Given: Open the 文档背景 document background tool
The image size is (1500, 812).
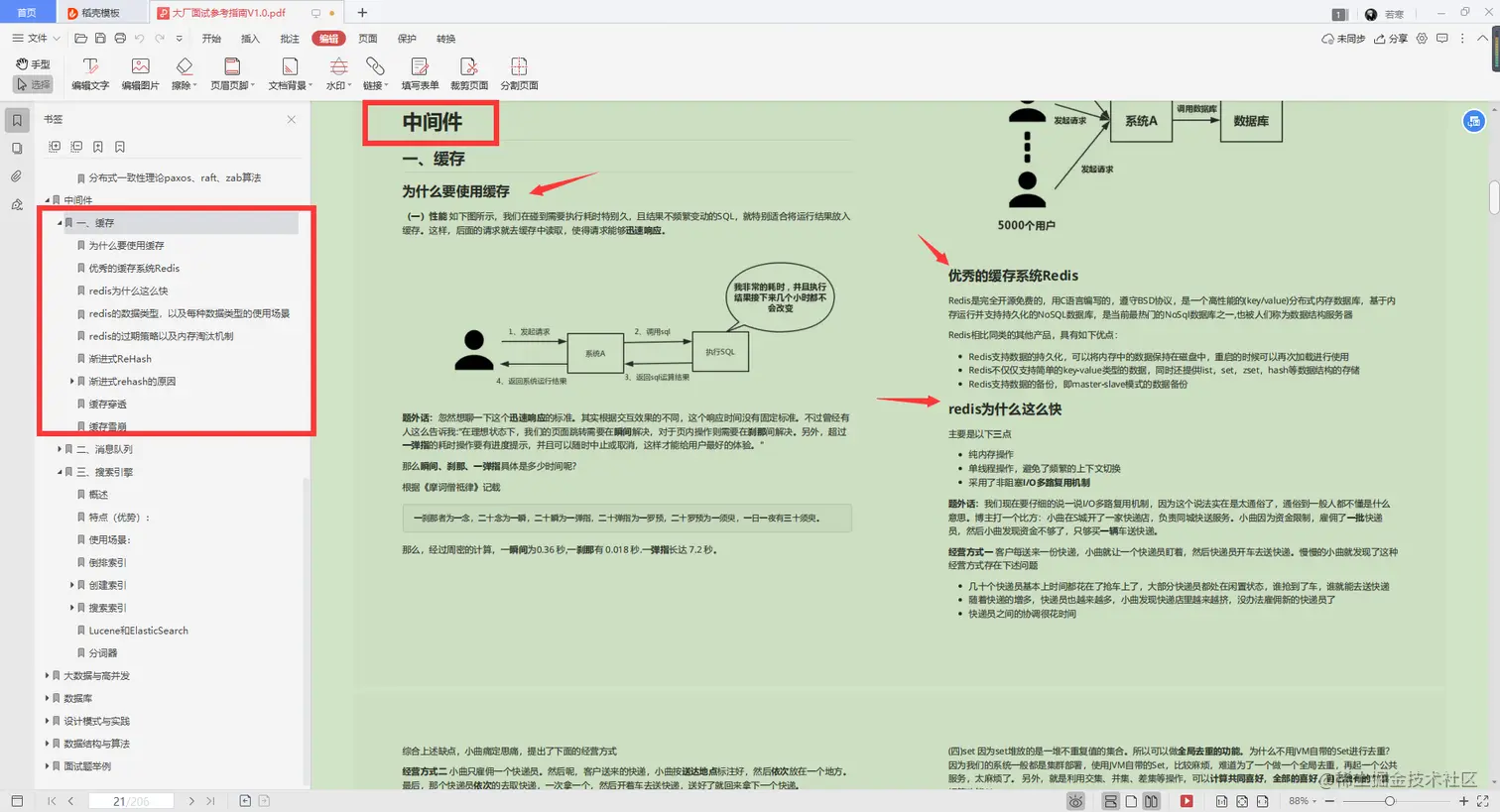Looking at the screenshot, I should point(290,74).
